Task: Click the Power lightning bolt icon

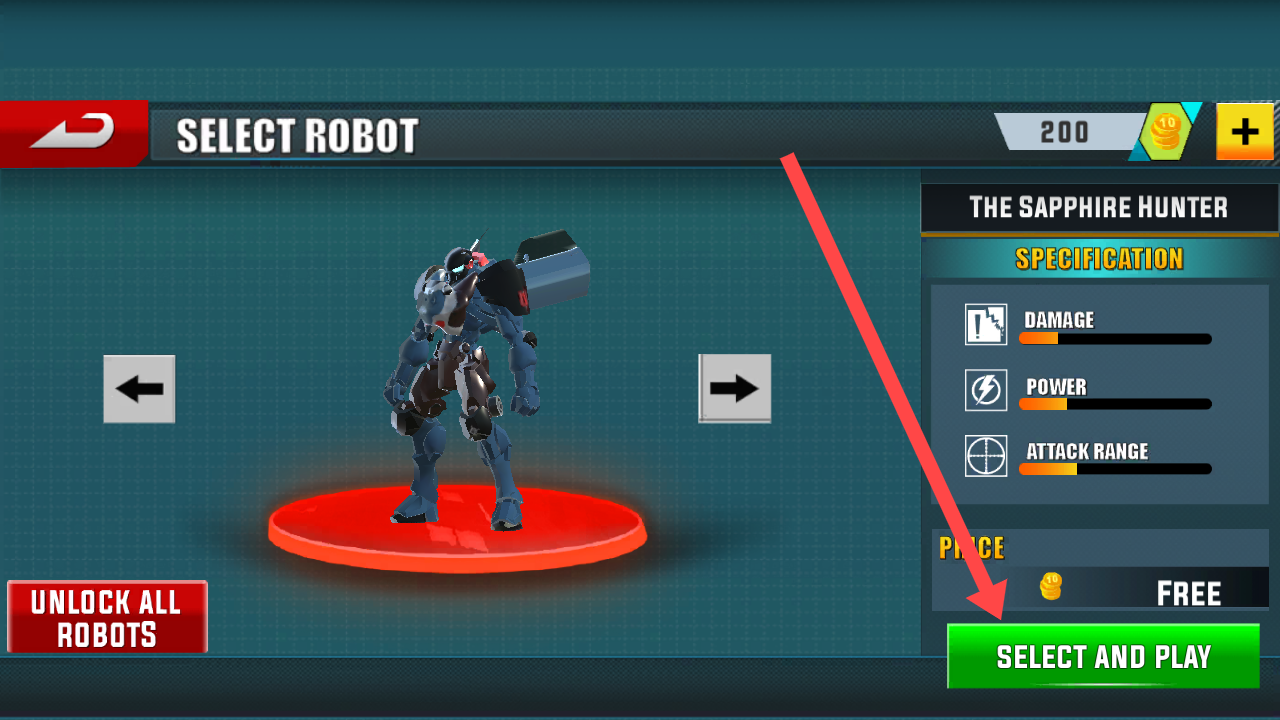Action: 986,390
